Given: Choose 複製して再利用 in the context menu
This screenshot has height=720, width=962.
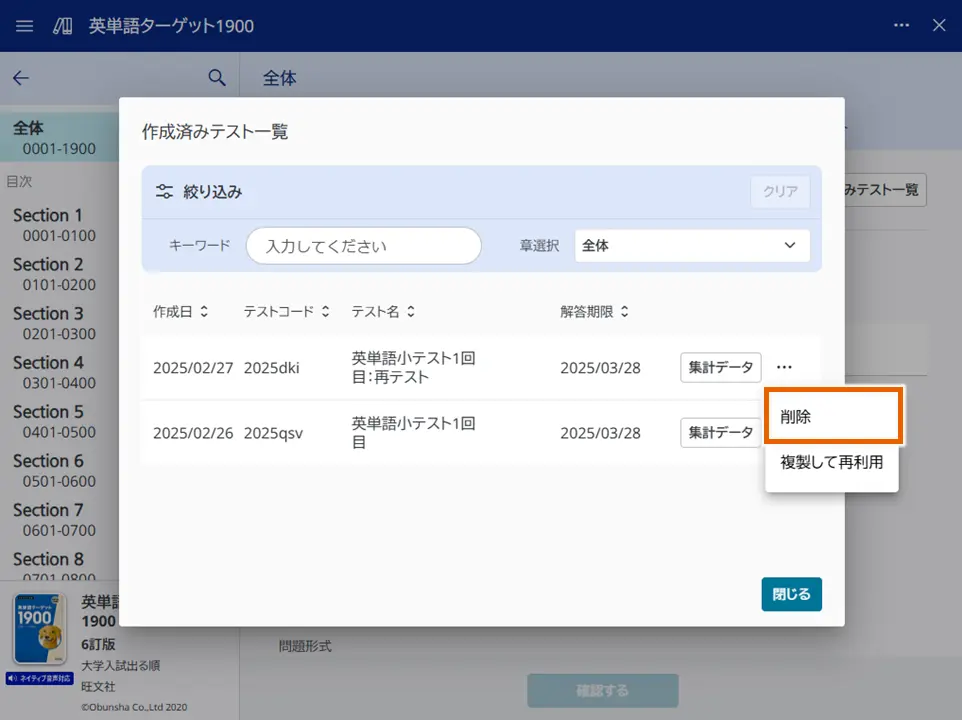Looking at the screenshot, I should pos(833,463).
